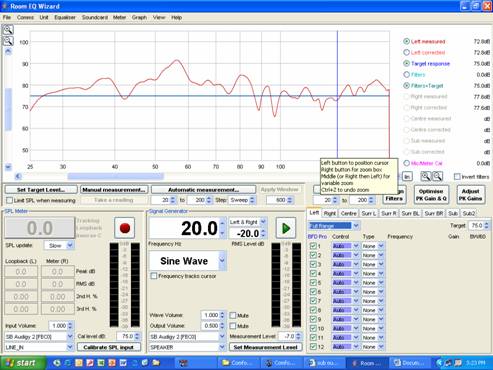This screenshot has width=493, height=370.
Task: Switch to the Sub channel tab
Action: (x=452, y=213)
